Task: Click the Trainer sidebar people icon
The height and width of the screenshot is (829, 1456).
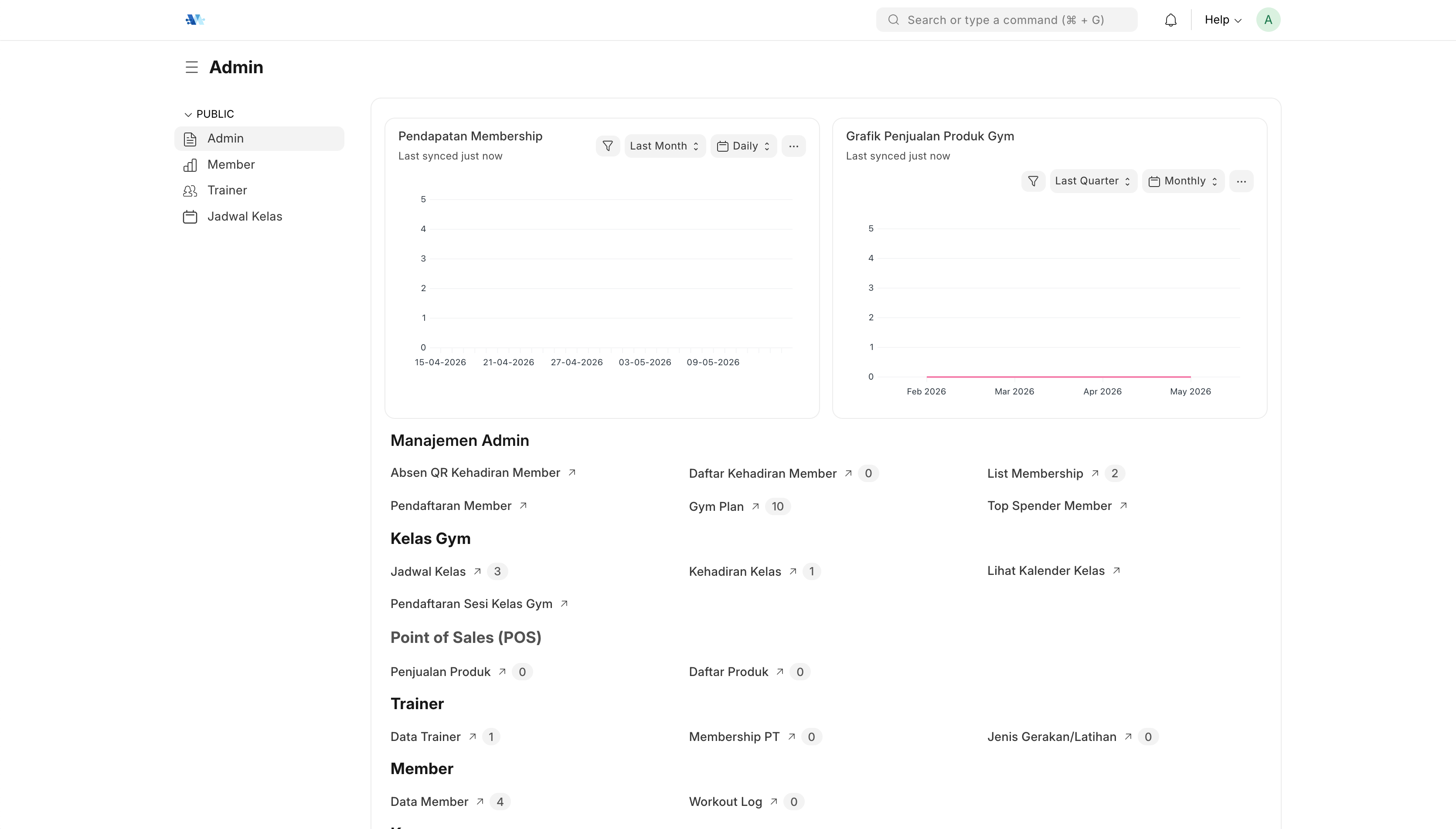Action: coord(190,191)
